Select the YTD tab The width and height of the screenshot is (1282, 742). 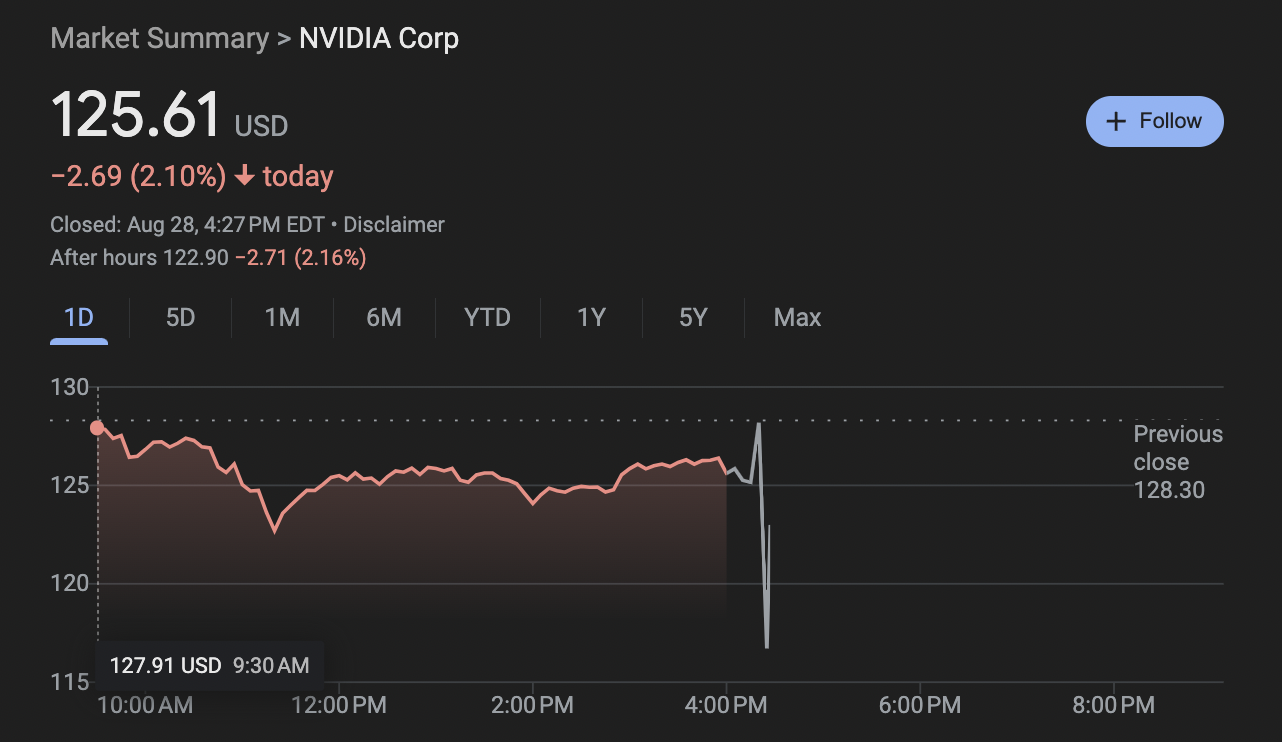[487, 318]
